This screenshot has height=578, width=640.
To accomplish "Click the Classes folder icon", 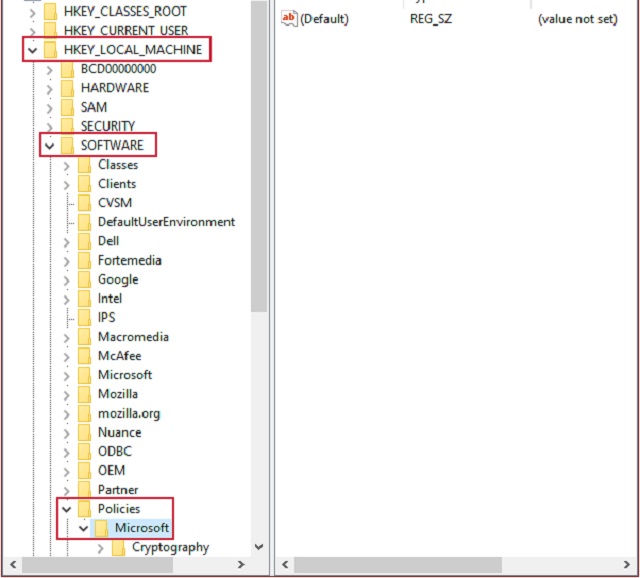I will pos(84,165).
